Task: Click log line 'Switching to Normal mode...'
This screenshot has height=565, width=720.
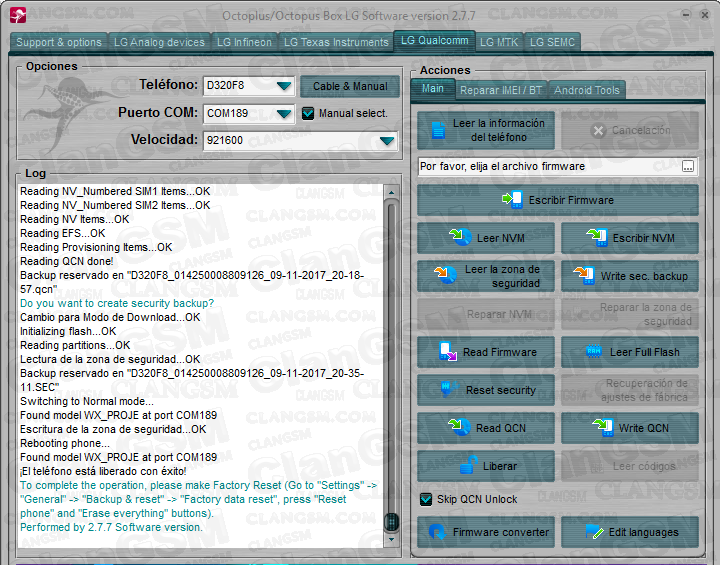Action: point(87,401)
